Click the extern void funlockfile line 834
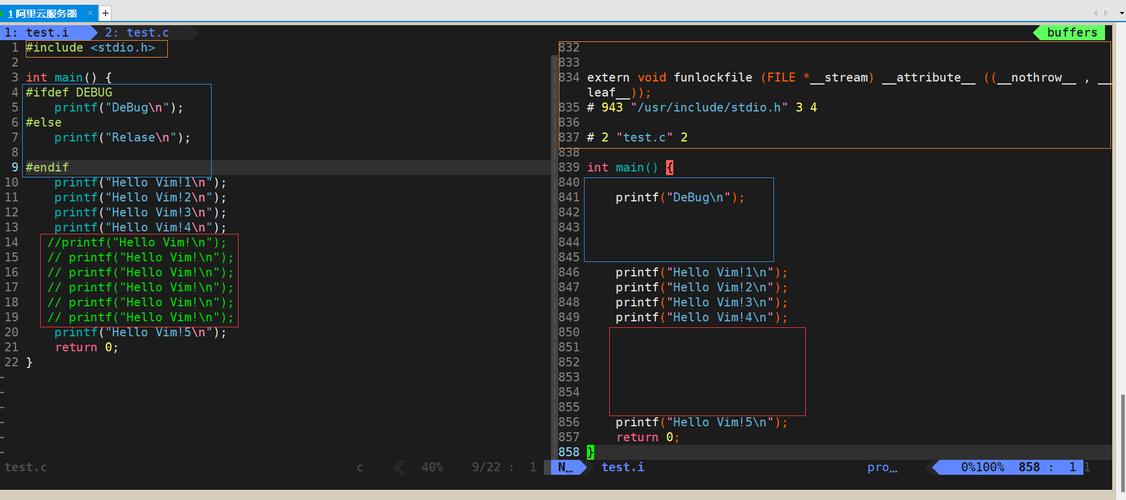The height and width of the screenshot is (500, 1126). point(849,78)
